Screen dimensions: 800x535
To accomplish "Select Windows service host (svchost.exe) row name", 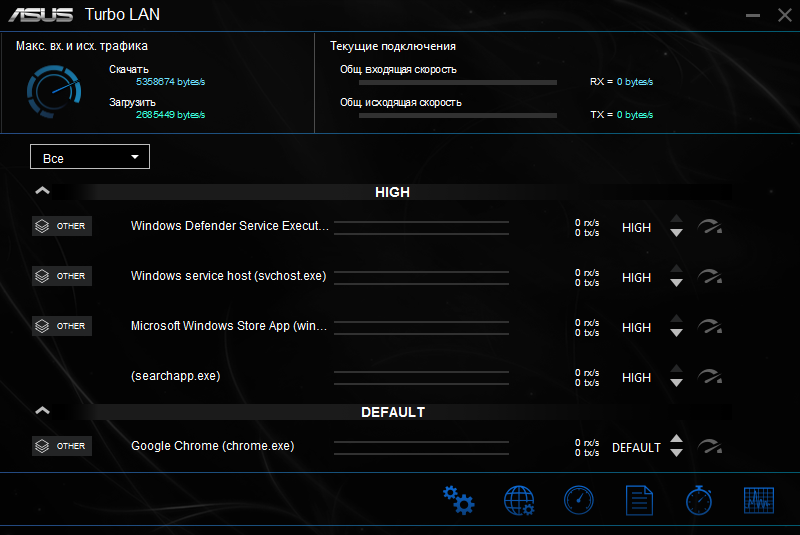I will (x=228, y=276).
